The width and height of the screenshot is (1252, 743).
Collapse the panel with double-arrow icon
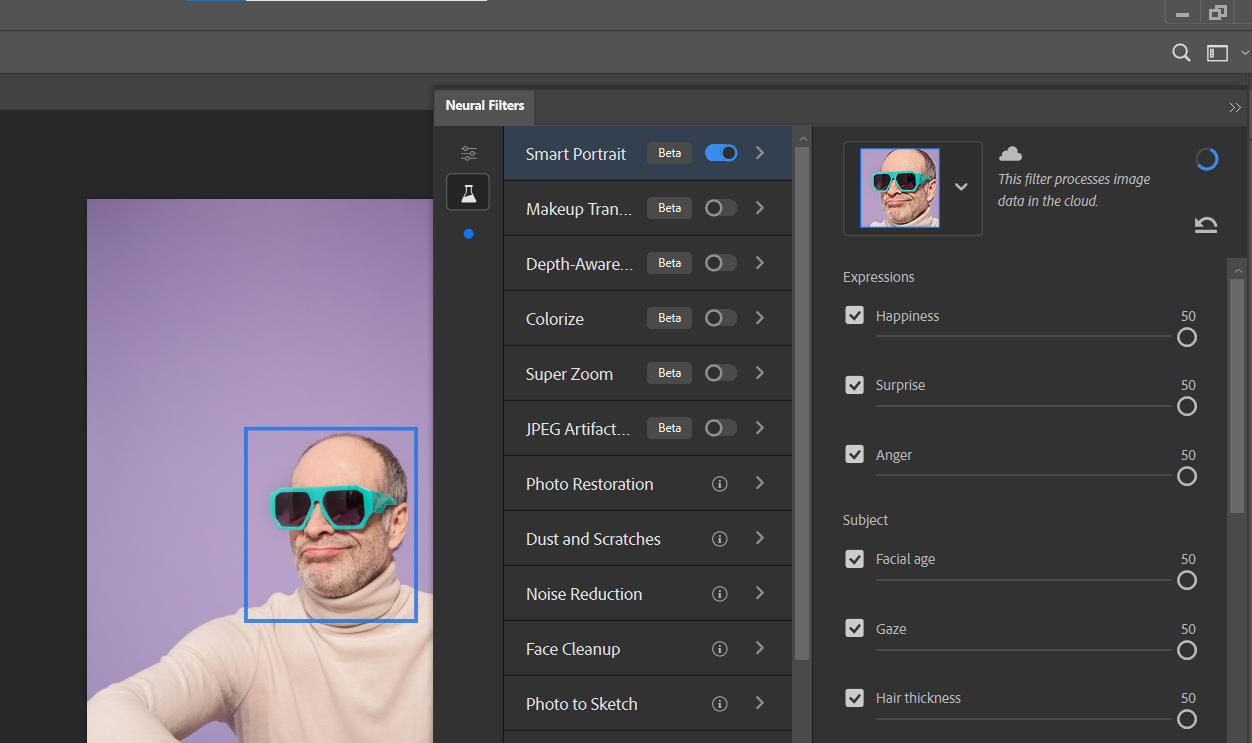tap(1235, 107)
